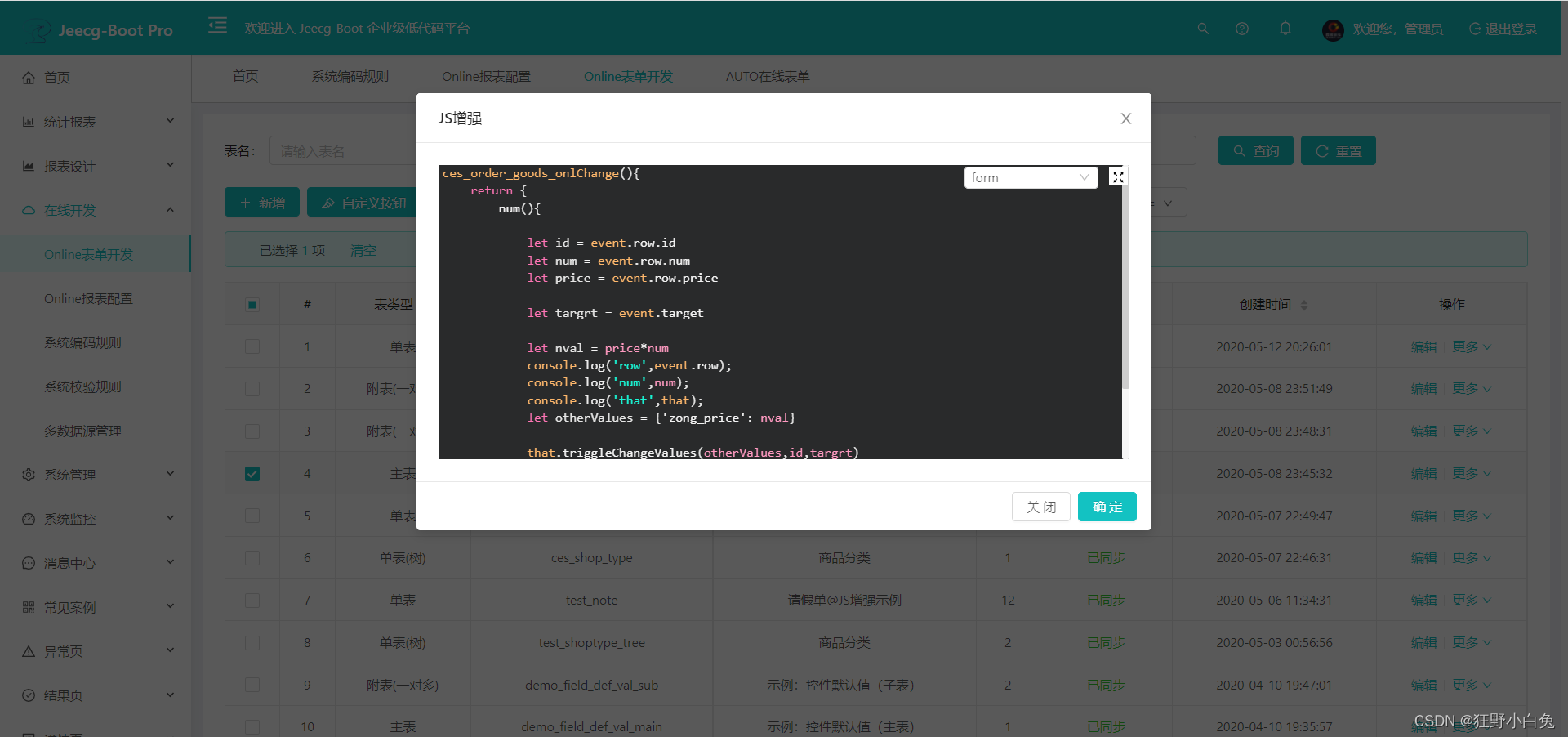The image size is (1568, 737).
Task: Click 编辑 for demo_field_def_val_sub row
Action: point(1423,685)
